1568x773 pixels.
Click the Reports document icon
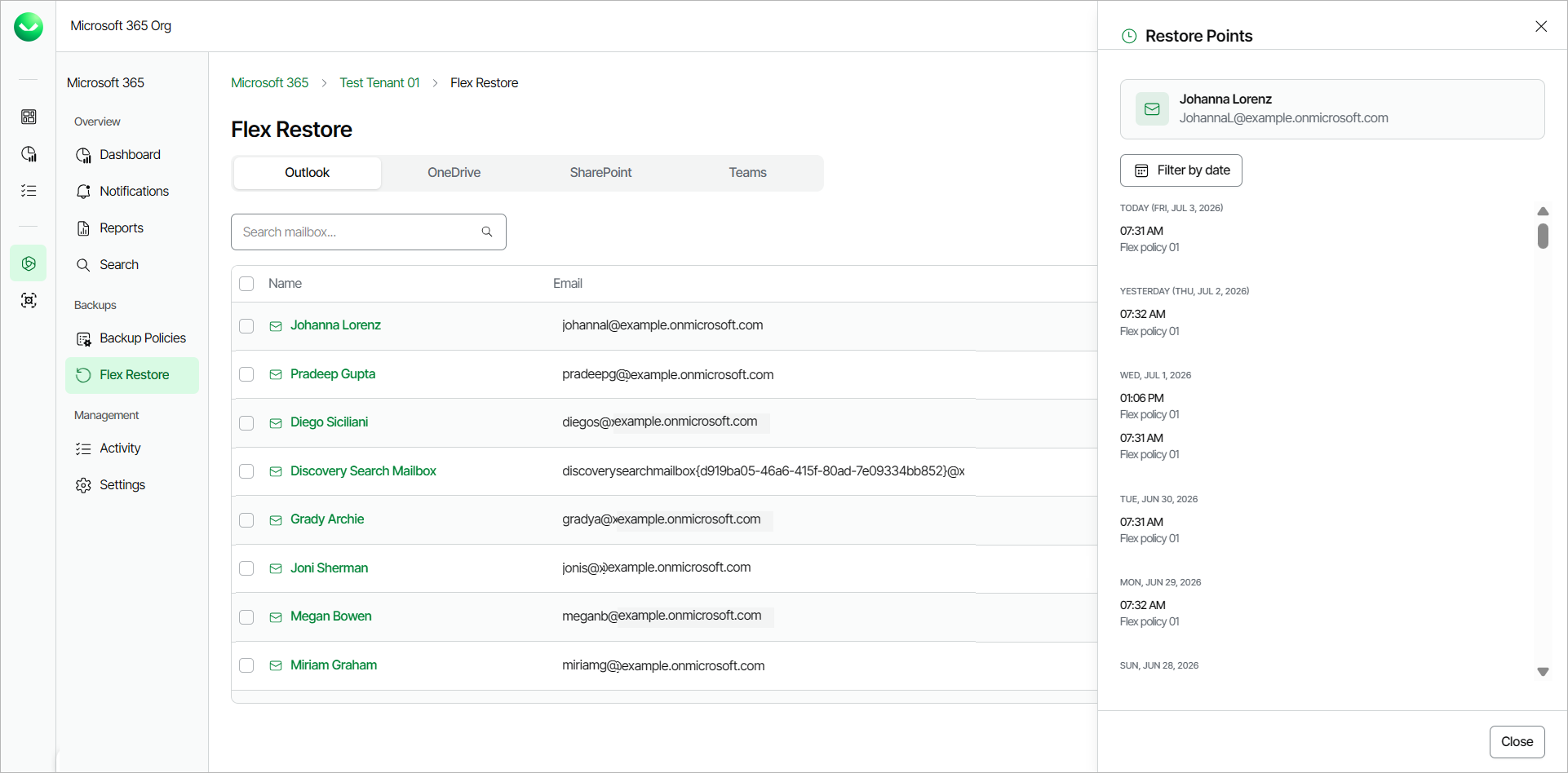(x=83, y=228)
